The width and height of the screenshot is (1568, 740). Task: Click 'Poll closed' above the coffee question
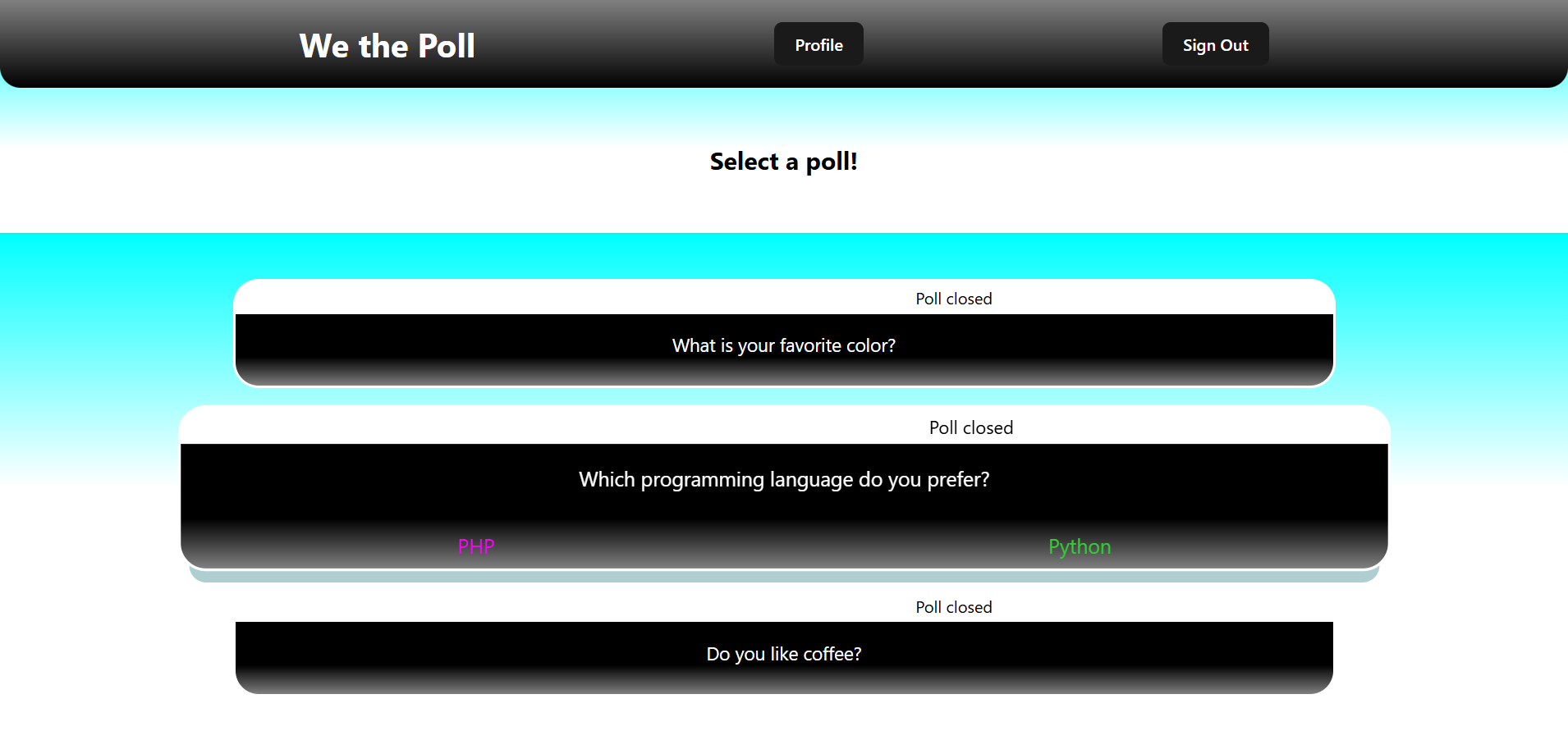(953, 607)
